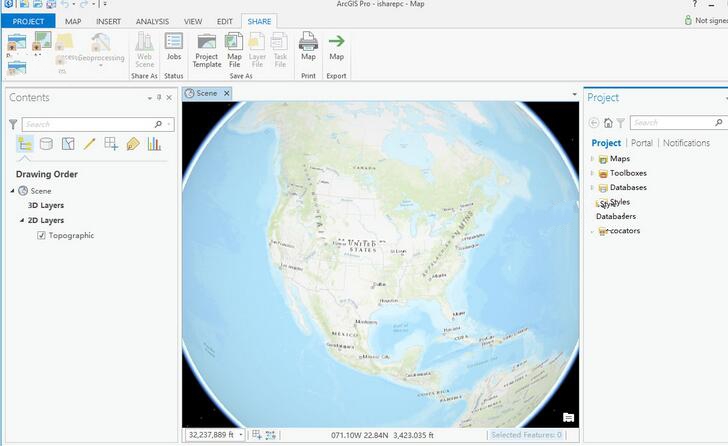The width and height of the screenshot is (728, 446).
Task: Select List By Editing pencil icon
Action: click(x=89, y=144)
